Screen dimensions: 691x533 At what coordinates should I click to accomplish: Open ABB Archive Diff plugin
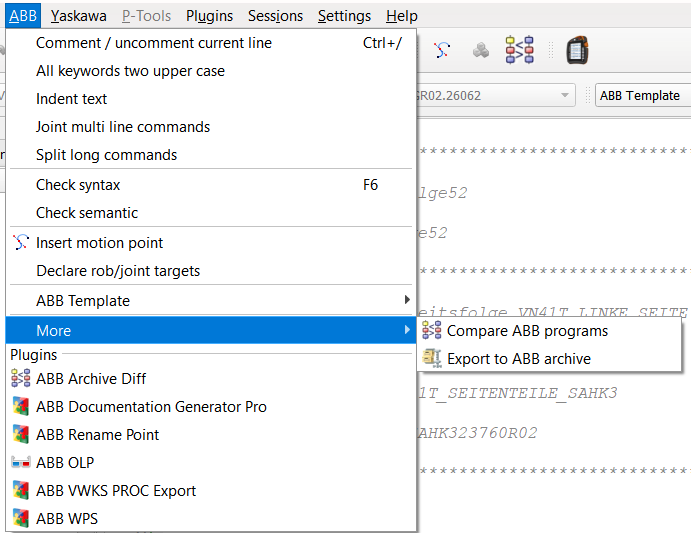pos(211,379)
